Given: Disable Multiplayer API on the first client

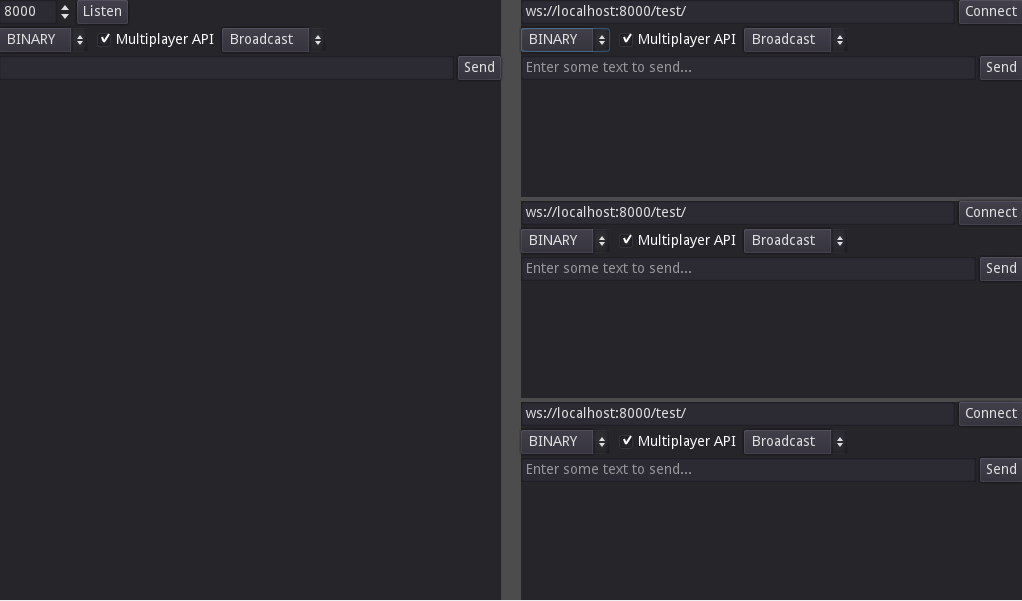Looking at the screenshot, I should pyautogui.click(x=627, y=39).
